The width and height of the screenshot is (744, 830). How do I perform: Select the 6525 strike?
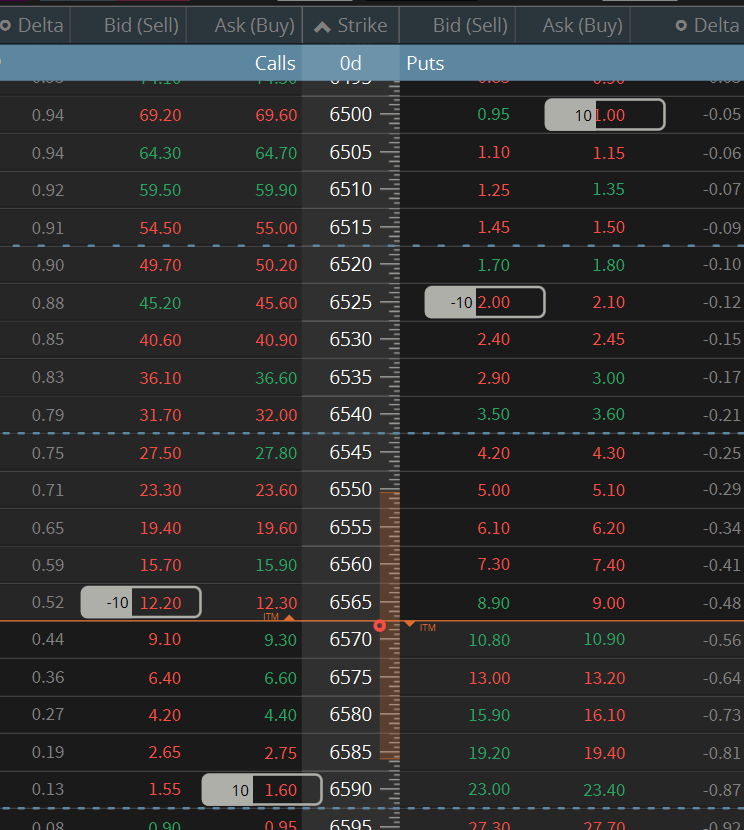coord(350,303)
